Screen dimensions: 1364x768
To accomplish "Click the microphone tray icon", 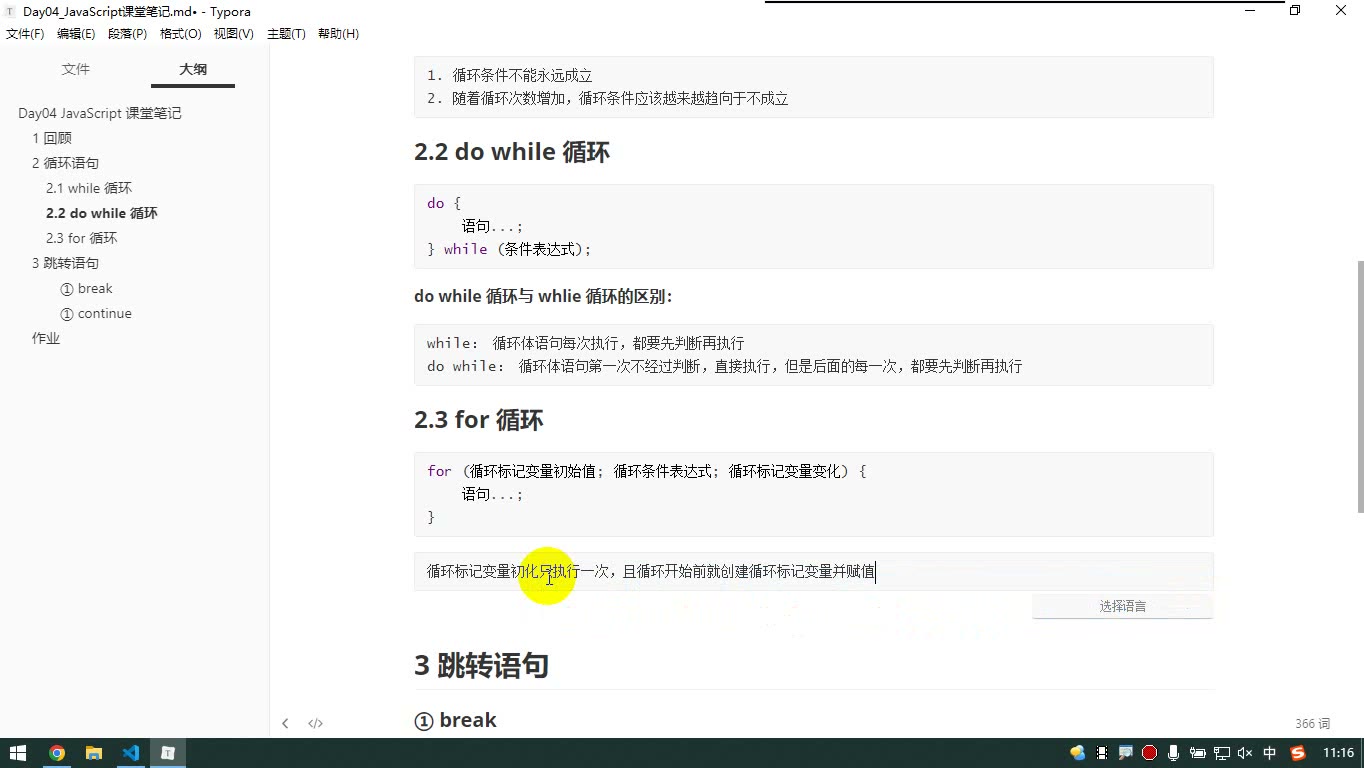I will point(1173,753).
